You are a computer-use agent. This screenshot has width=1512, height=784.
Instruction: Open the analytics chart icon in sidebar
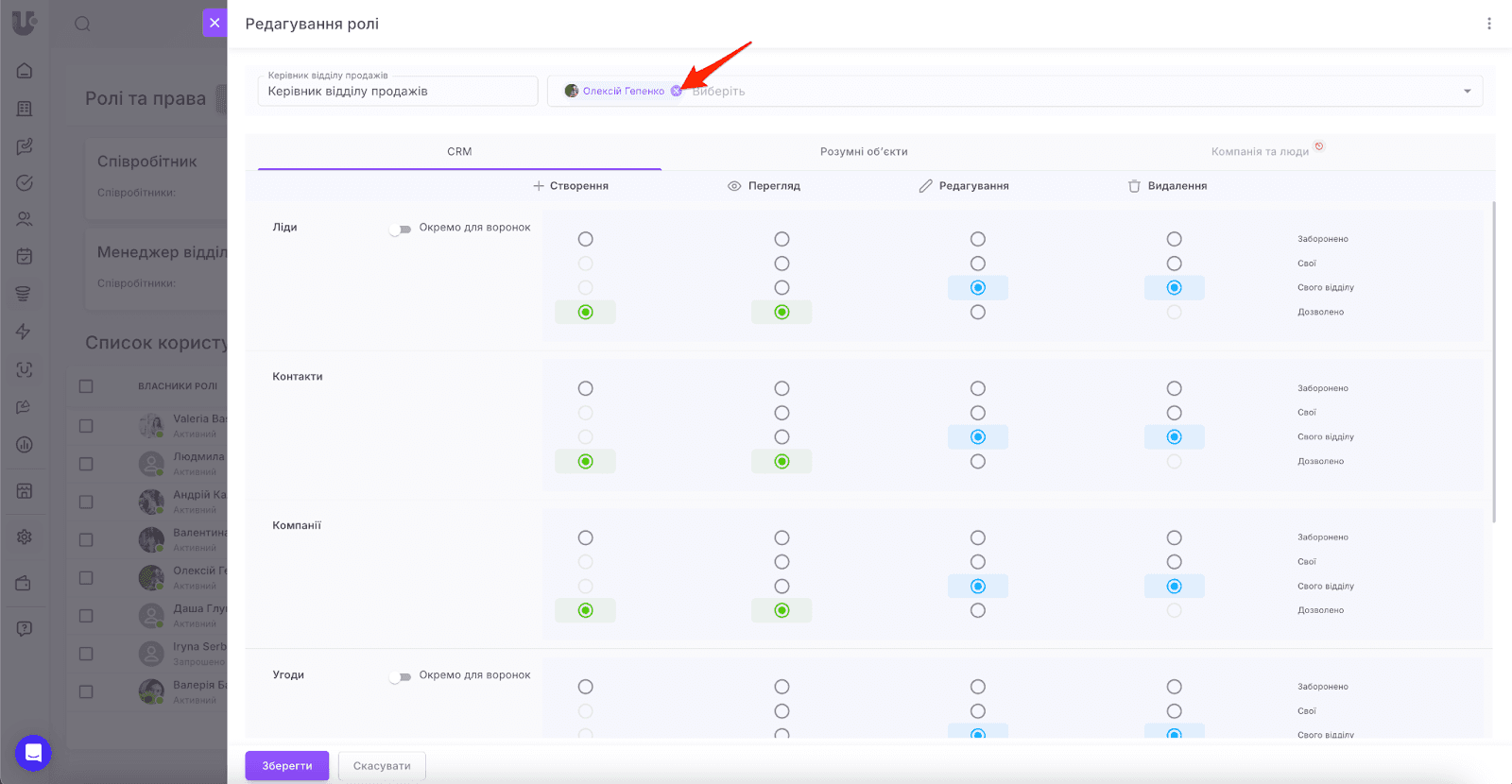tap(25, 445)
